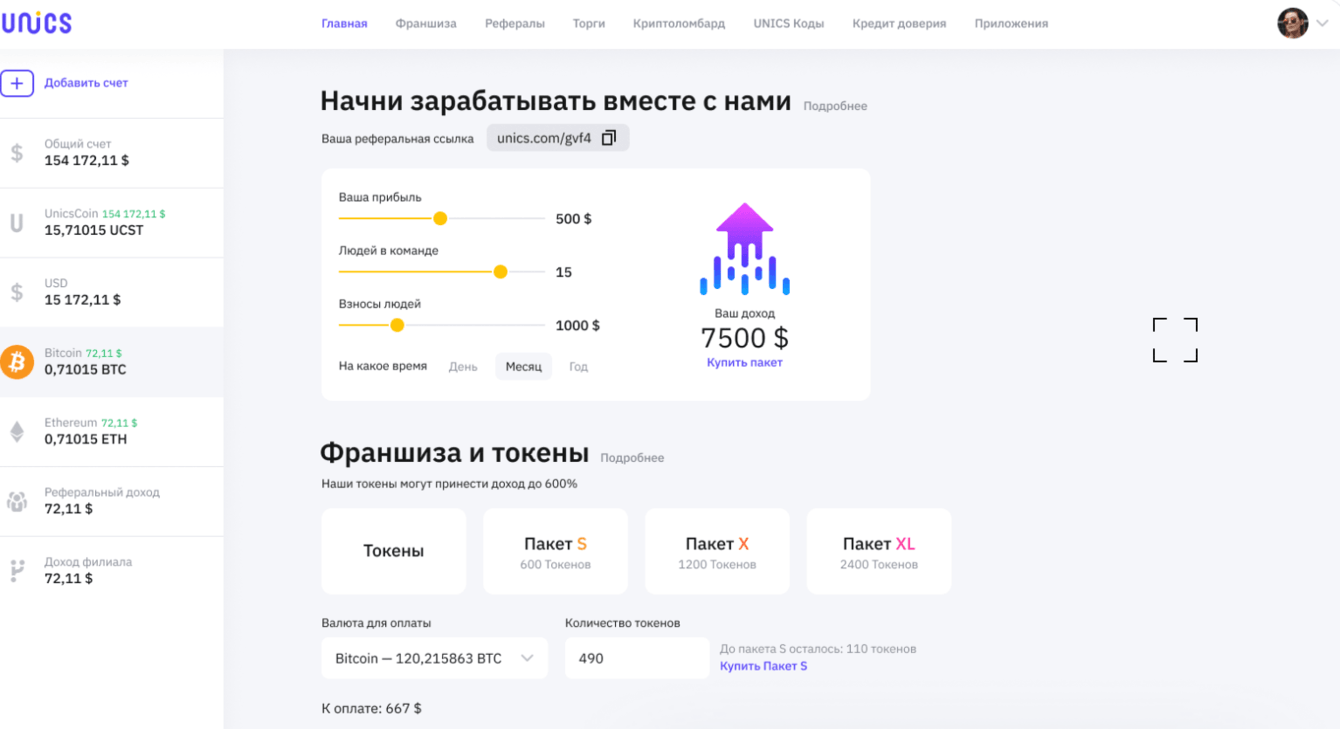Image resolution: width=1340 pixels, height=729 pixels.
Task: Select the Bitcoin account row
Action: [x=112, y=362]
